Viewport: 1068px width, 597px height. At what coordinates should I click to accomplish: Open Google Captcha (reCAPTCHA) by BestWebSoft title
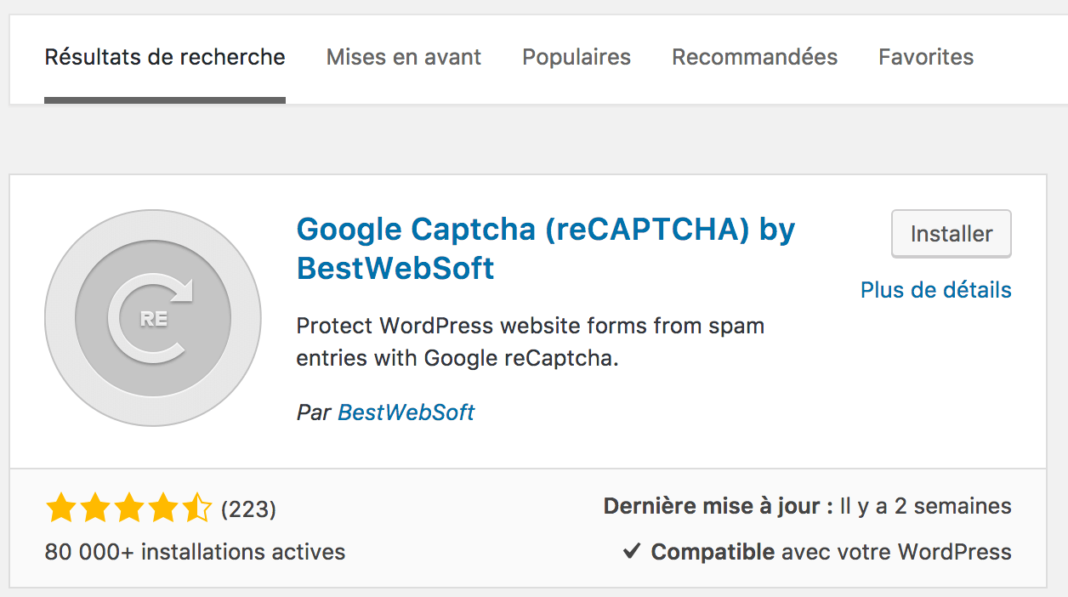[545, 248]
